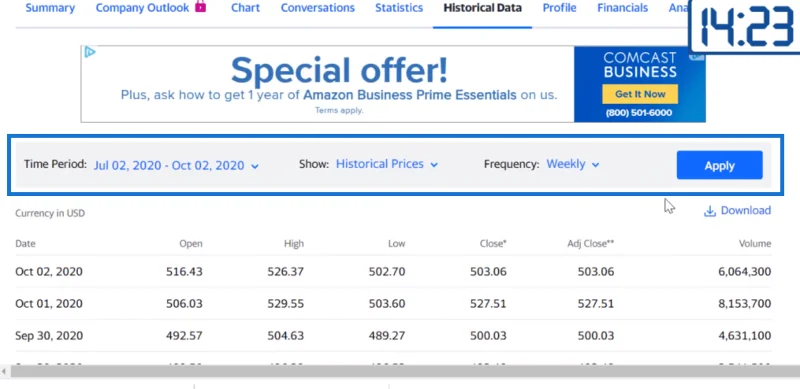The image size is (800, 389).
Task: Expand the Time Period date range dropdown
Action: (x=176, y=165)
